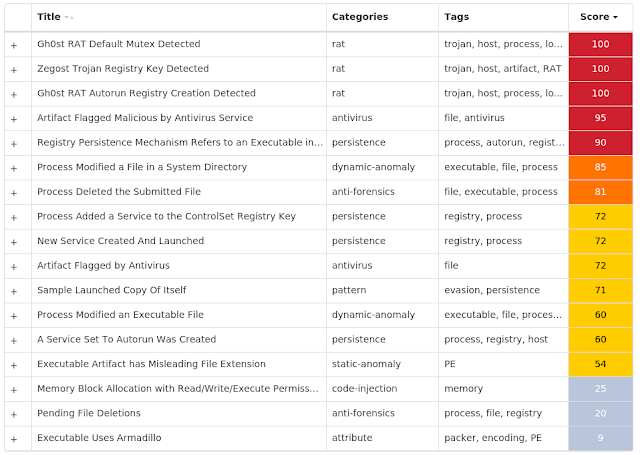
Task: Click plus icon beside New Service Created And Launched
Action: [x=14, y=242]
